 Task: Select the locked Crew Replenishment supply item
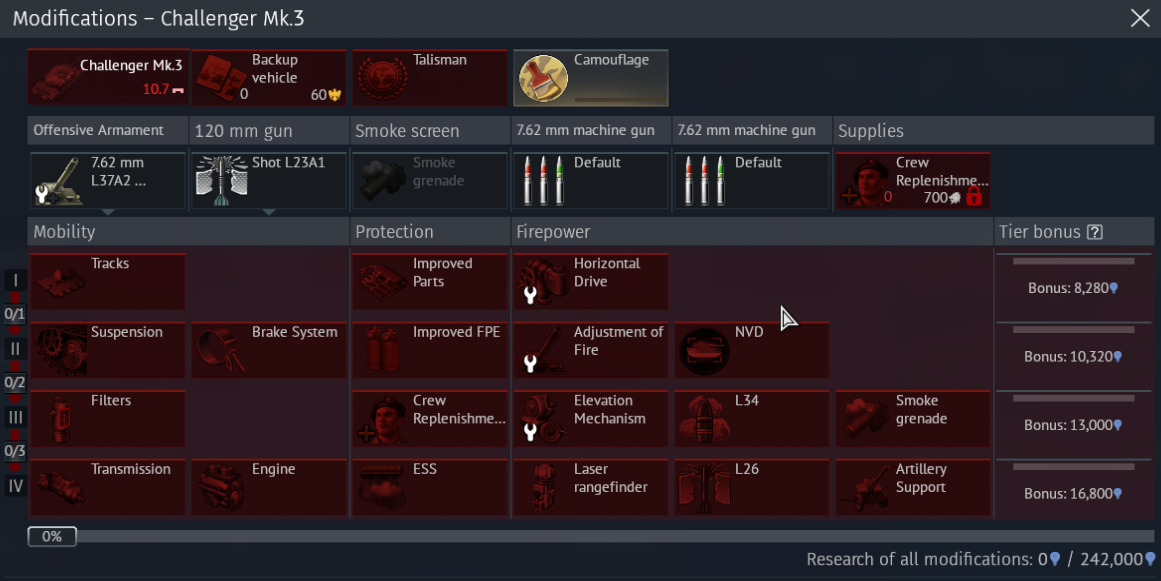[x=913, y=181]
